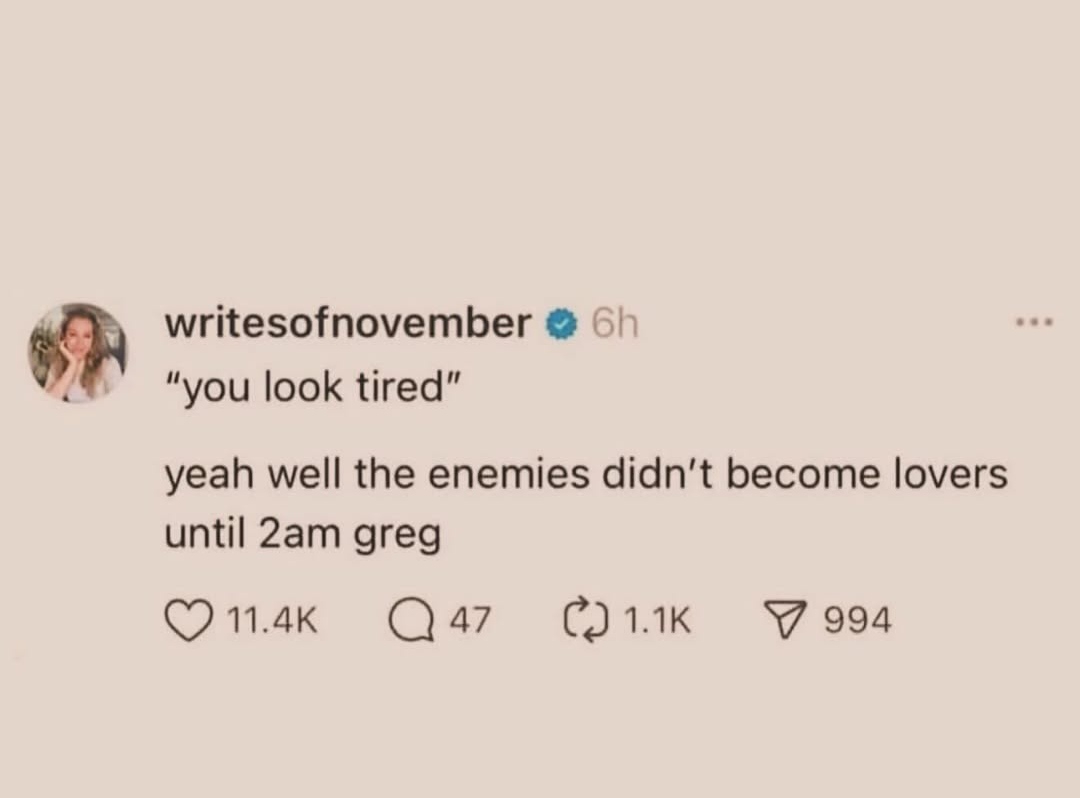
Task: View the 994 shares count
Action: 858,620
